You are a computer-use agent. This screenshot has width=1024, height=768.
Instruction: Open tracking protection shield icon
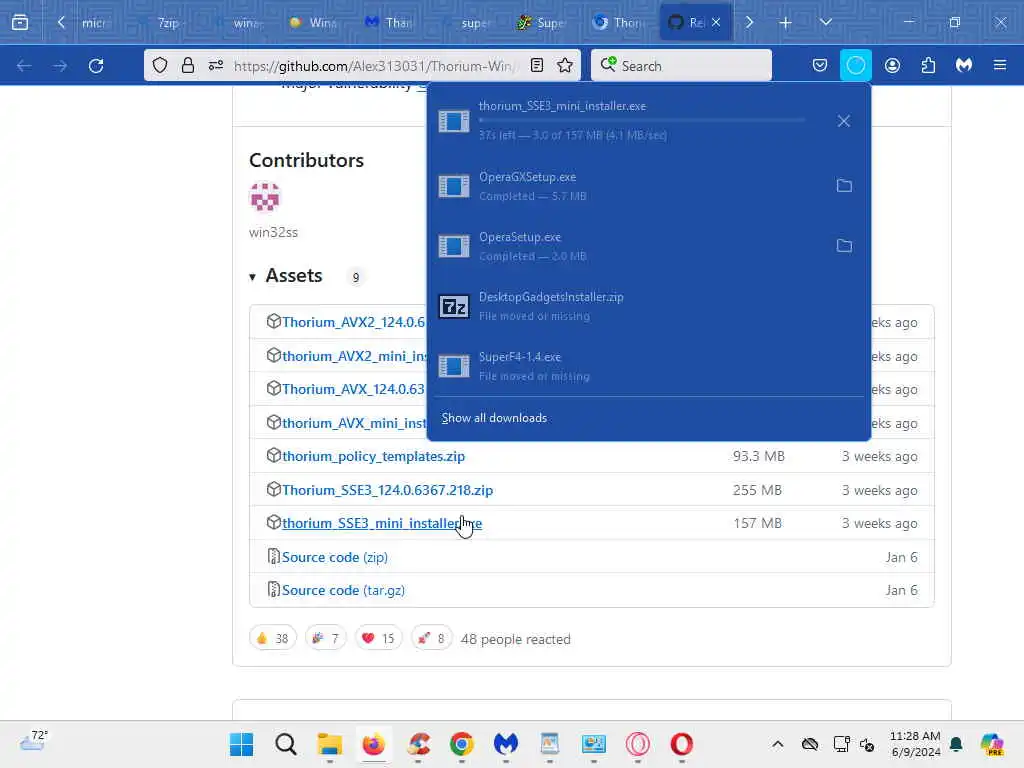(160, 65)
